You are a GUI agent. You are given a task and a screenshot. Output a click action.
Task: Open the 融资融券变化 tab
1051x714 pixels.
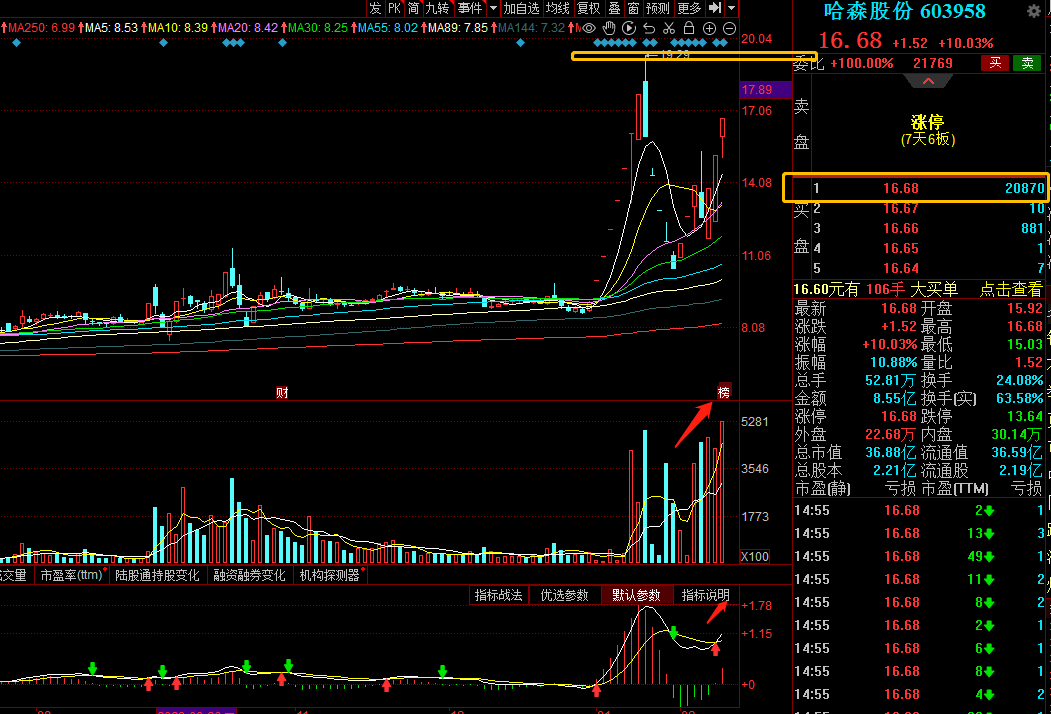[250, 575]
